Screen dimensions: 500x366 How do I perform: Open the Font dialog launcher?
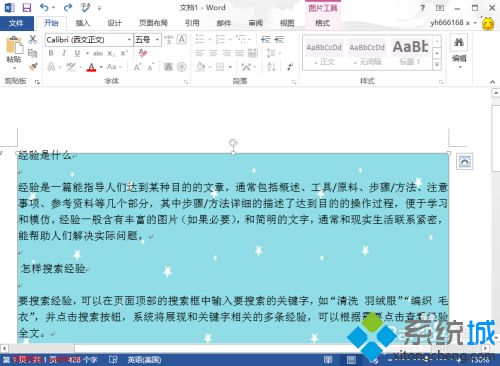click(x=186, y=82)
